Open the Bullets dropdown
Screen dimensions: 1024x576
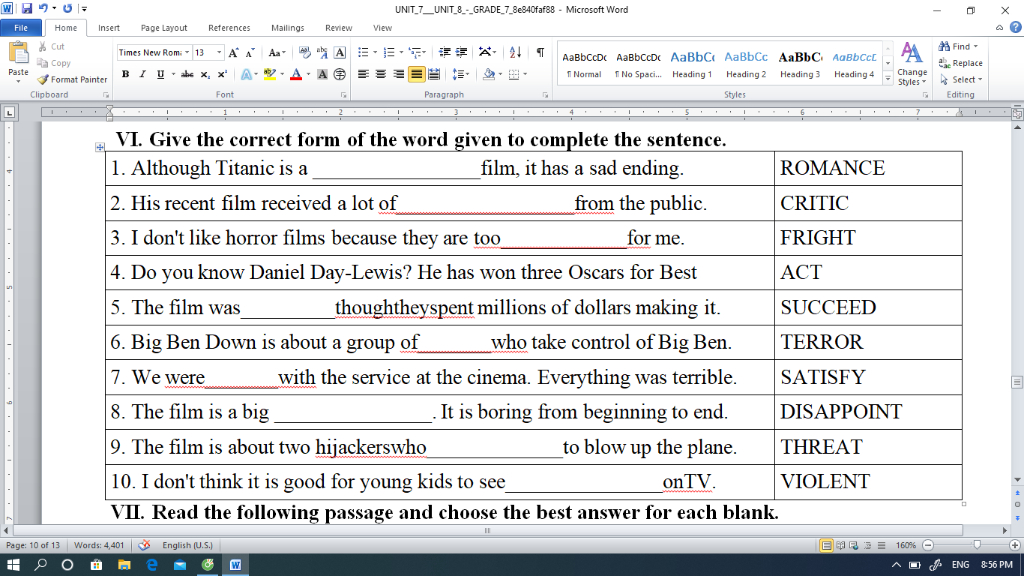[x=375, y=53]
